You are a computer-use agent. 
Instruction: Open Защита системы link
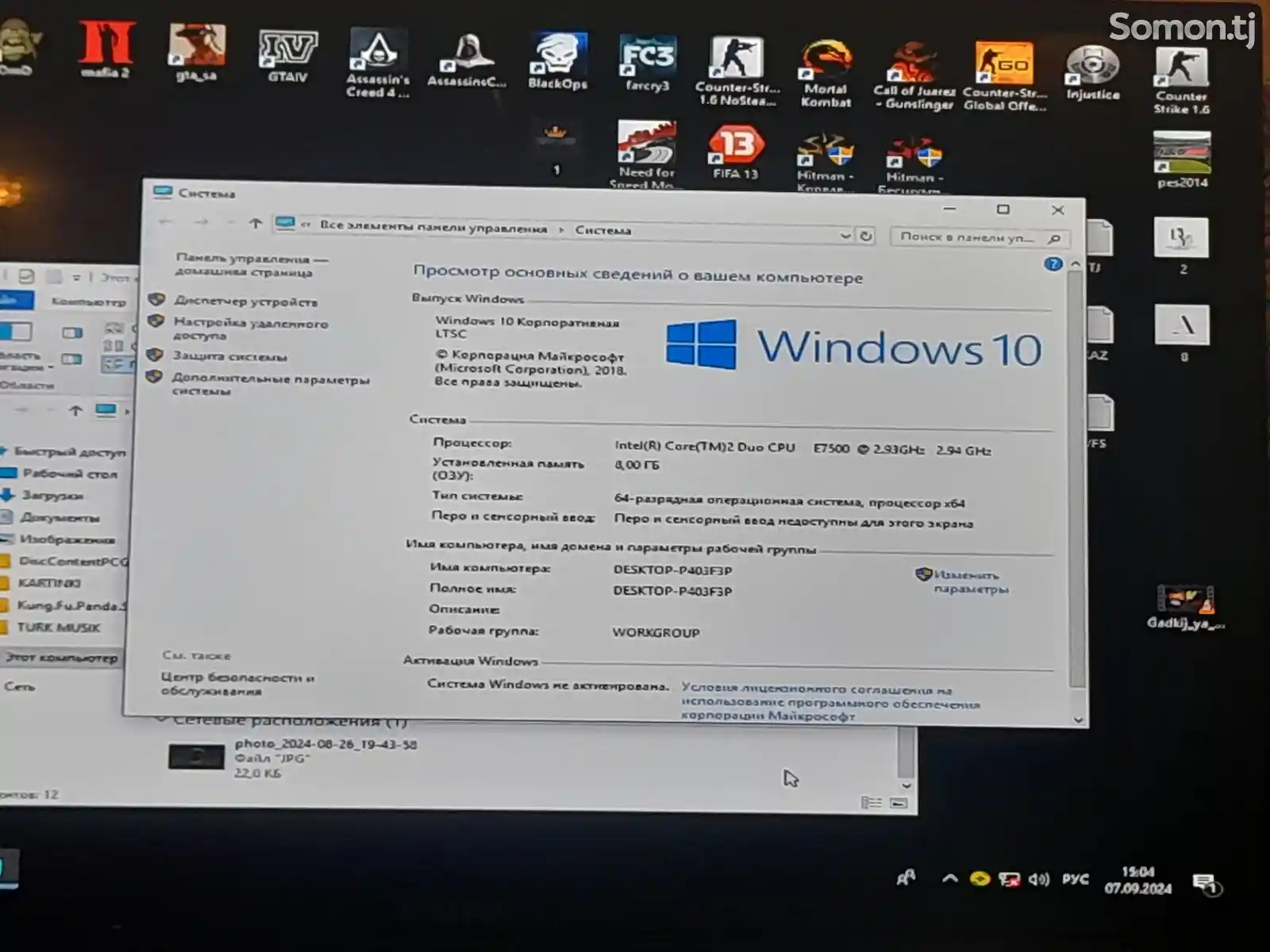230,357
